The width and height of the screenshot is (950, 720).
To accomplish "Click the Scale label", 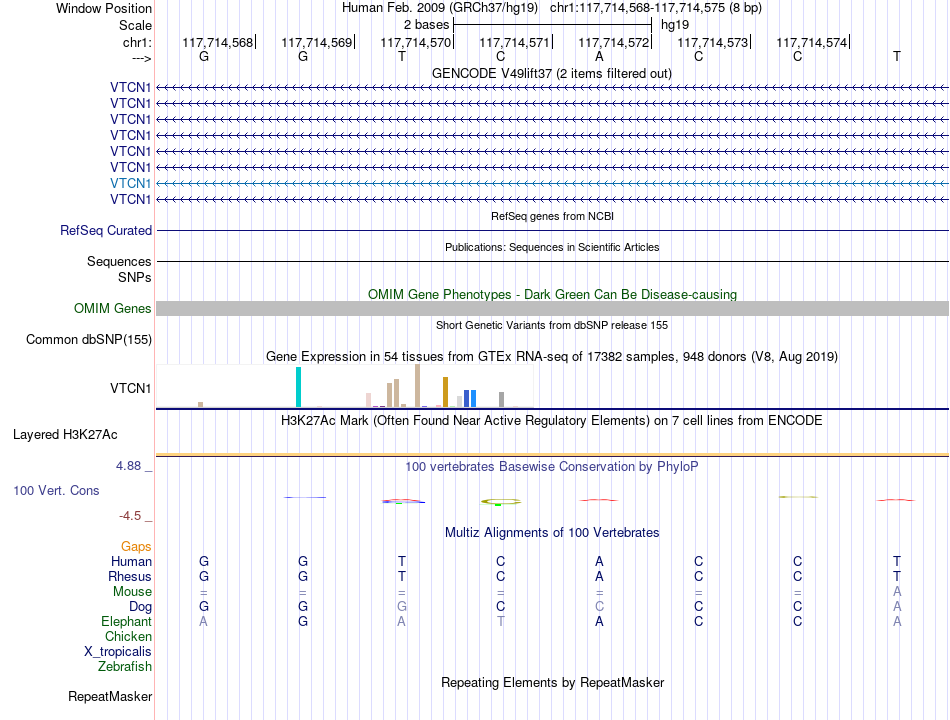I will coord(135,25).
